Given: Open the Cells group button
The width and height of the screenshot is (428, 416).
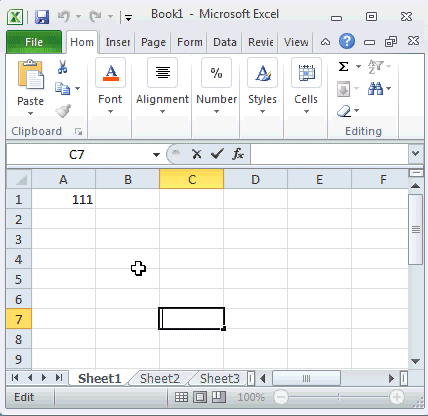Looking at the screenshot, I should tap(306, 86).
